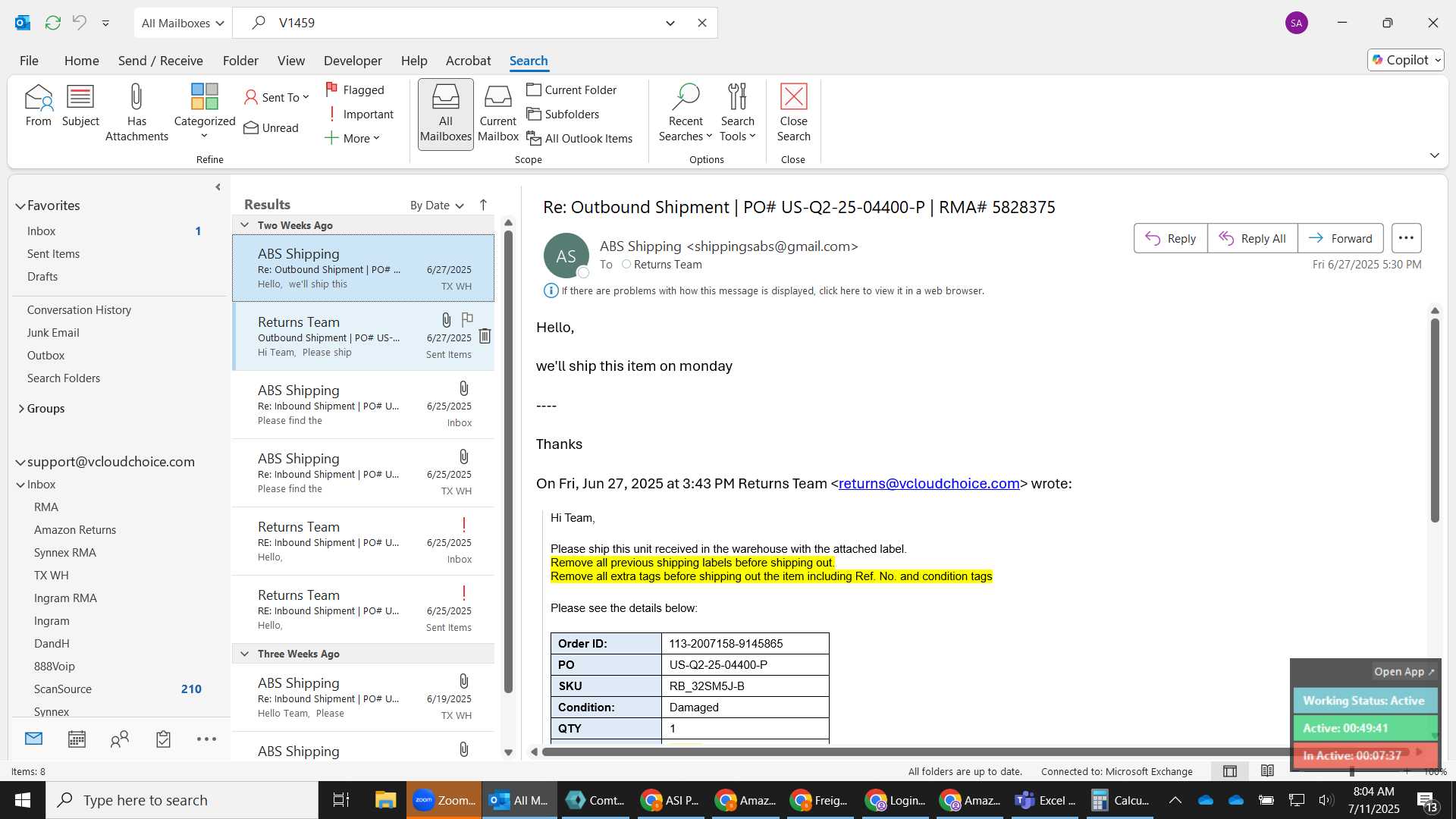Open the Folder tab
The height and width of the screenshot is (819, 1456).
point(240,60)
